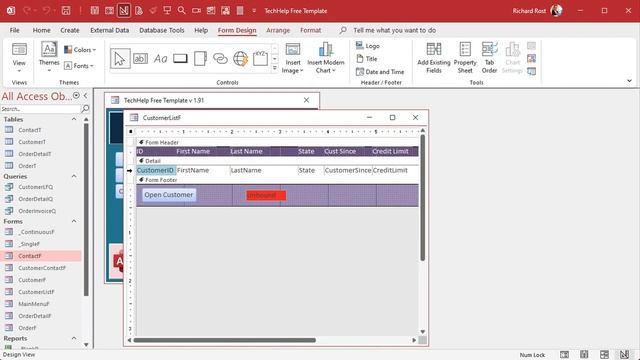The width and height of the screenshot is (640, 360).
Task: Add a Title to the form
Action: (x=367, y=59)
